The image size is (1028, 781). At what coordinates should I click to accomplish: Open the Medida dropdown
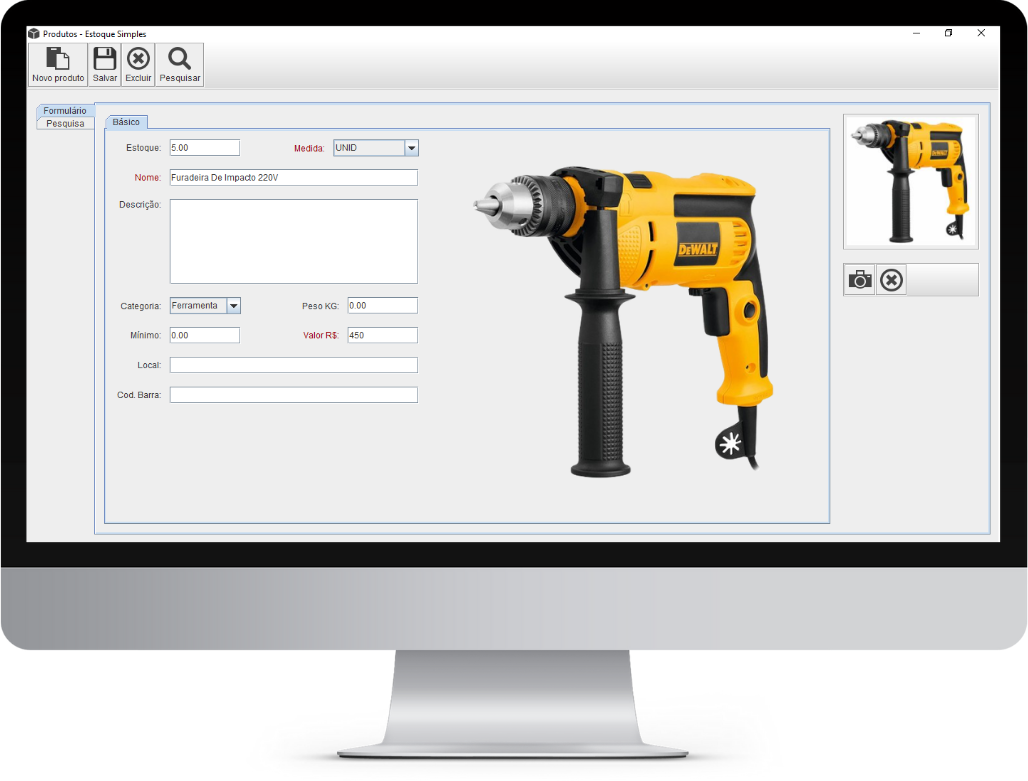[376, 148]
